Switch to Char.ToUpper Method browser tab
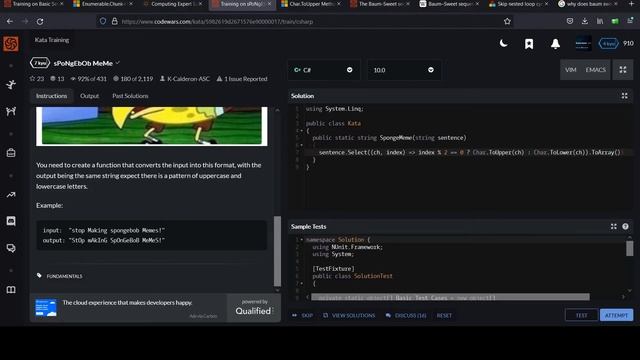 [x=311, y=4]
